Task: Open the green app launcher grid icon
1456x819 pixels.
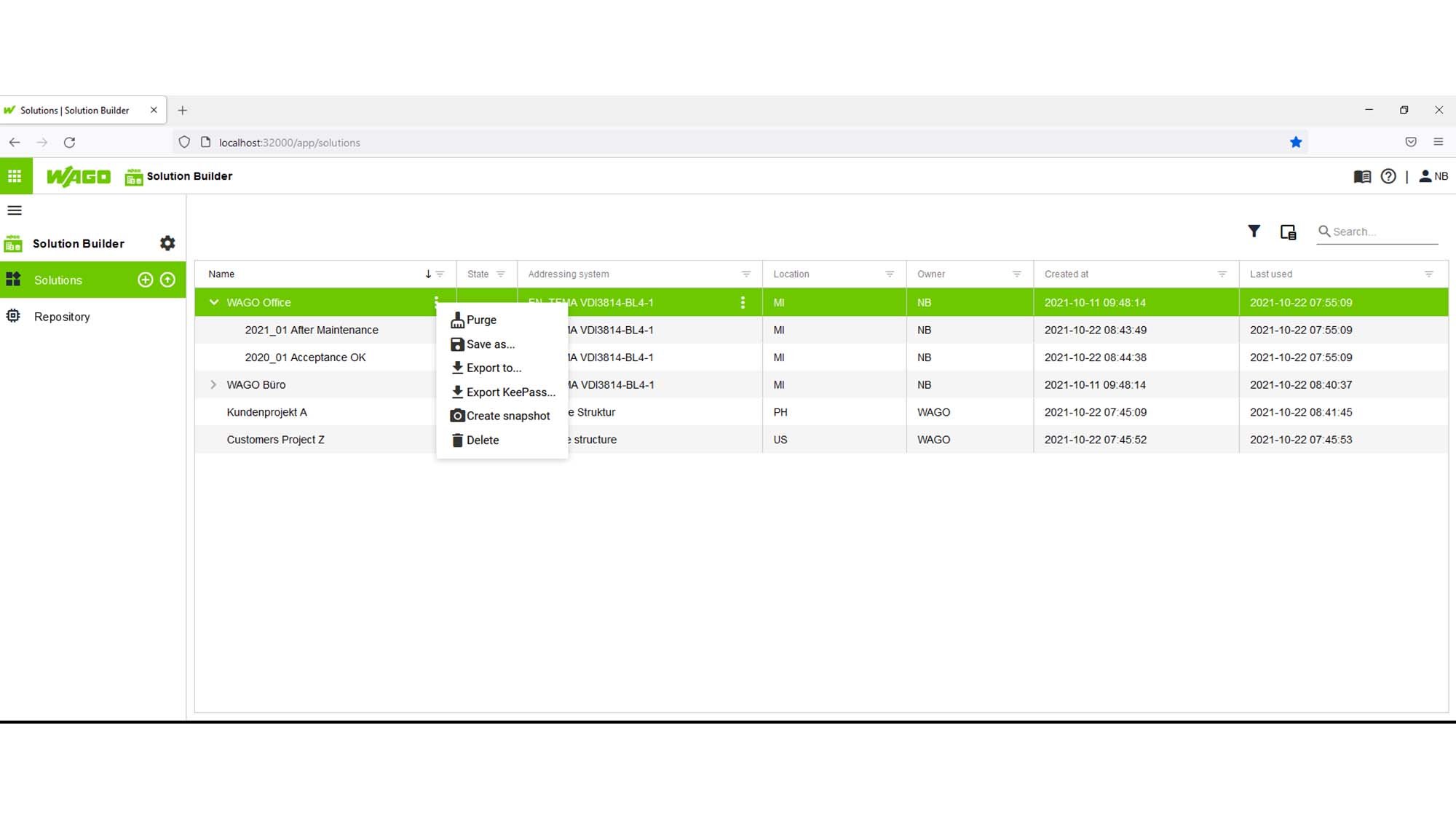Action: (15, 176)
